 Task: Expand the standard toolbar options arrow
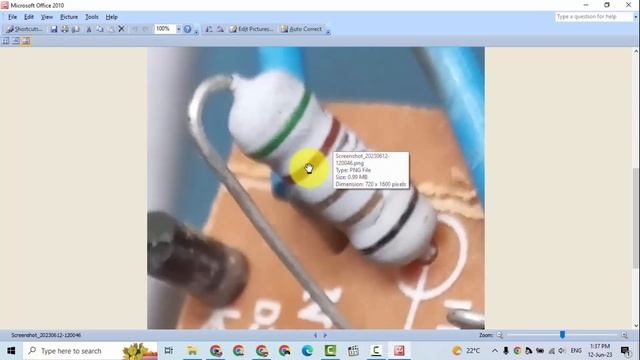click(x=196, y=31)
